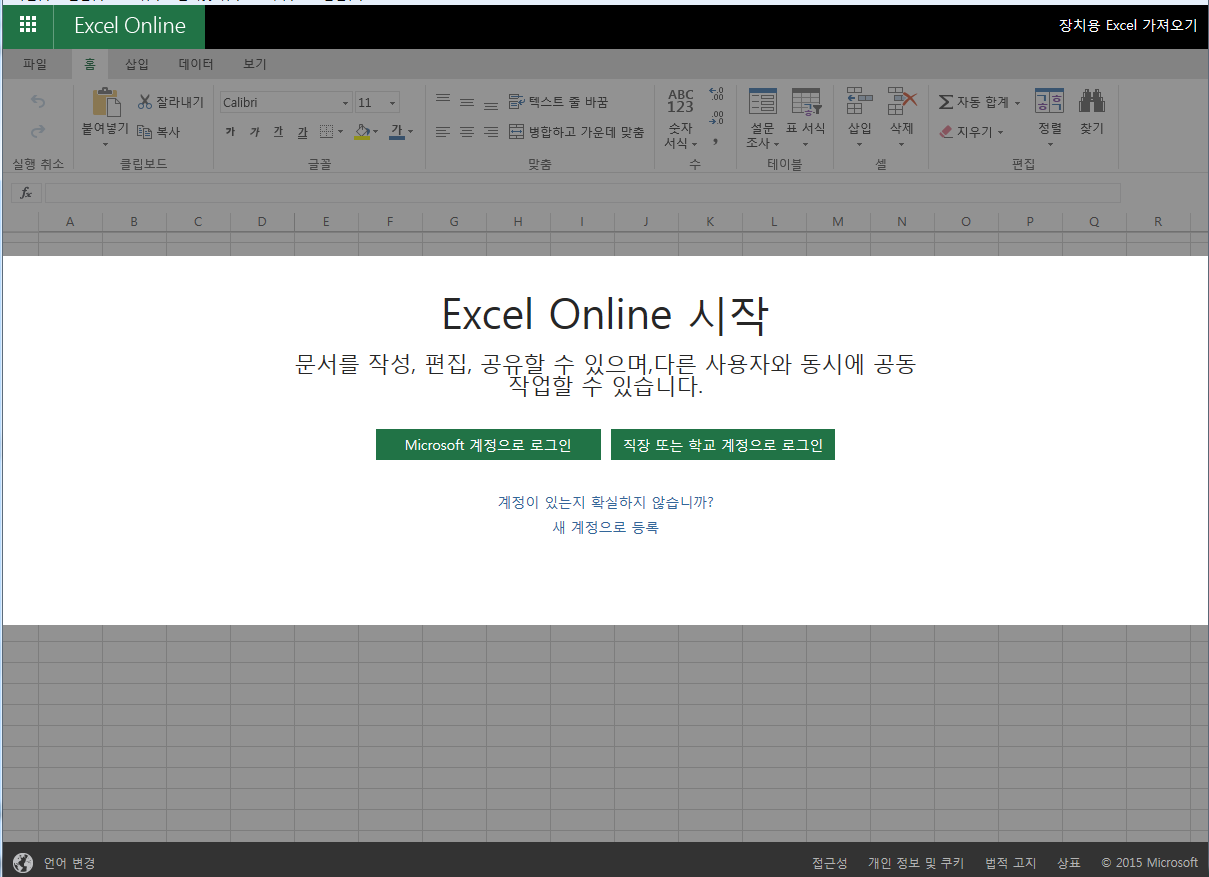Open the app launcher grid
Screen dimensions: 1209x877
coord(28,26)
